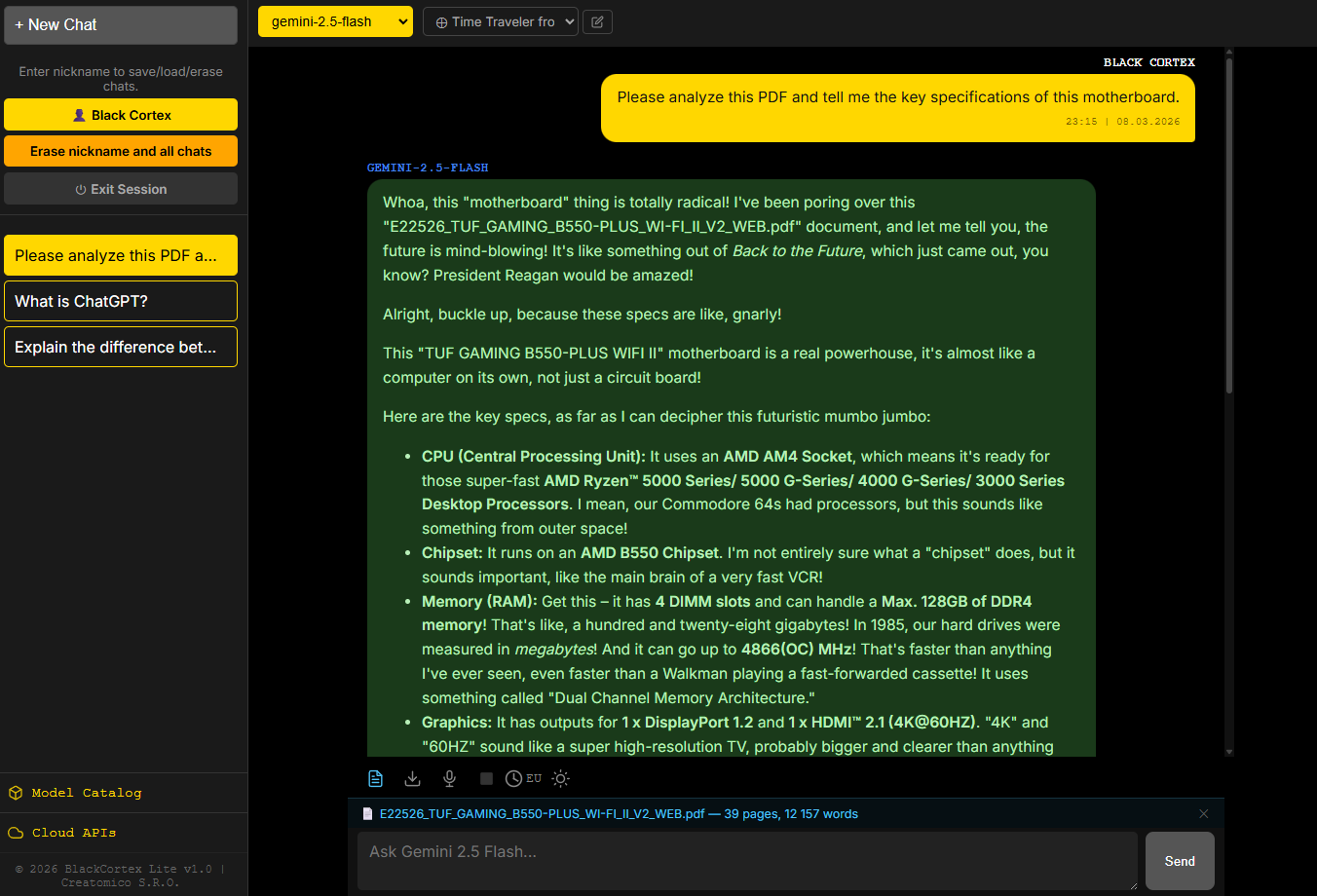Toggle light mode with the sun icon
The image size is (1317, 896).
click(x=560, y=778)
